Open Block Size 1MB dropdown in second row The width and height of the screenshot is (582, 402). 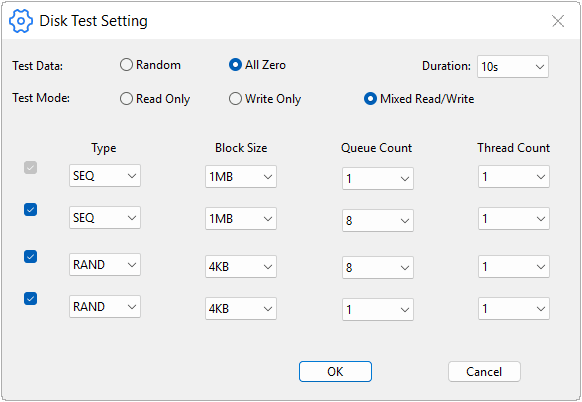click(x=241, y=219)
